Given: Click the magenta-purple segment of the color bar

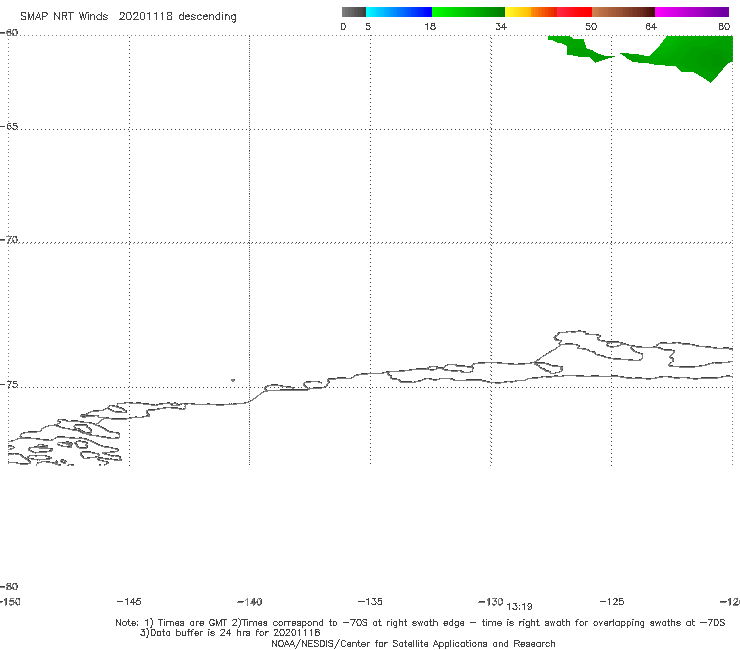Looking at the screenshot, I should click(x=692, y=12).
